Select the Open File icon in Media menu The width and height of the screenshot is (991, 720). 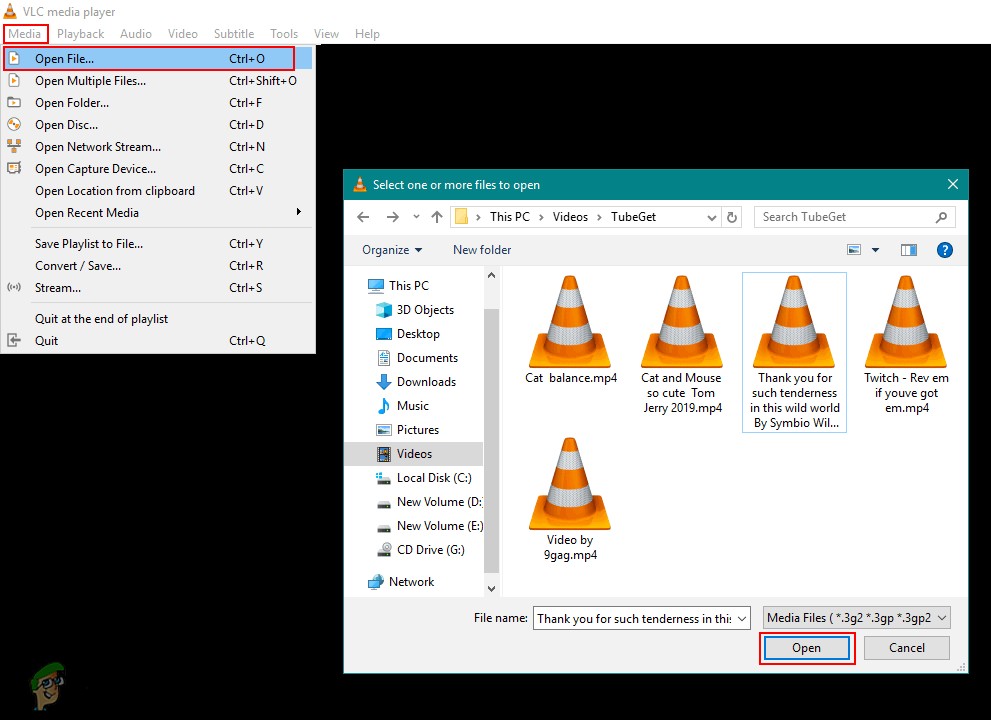click(14, 58)
